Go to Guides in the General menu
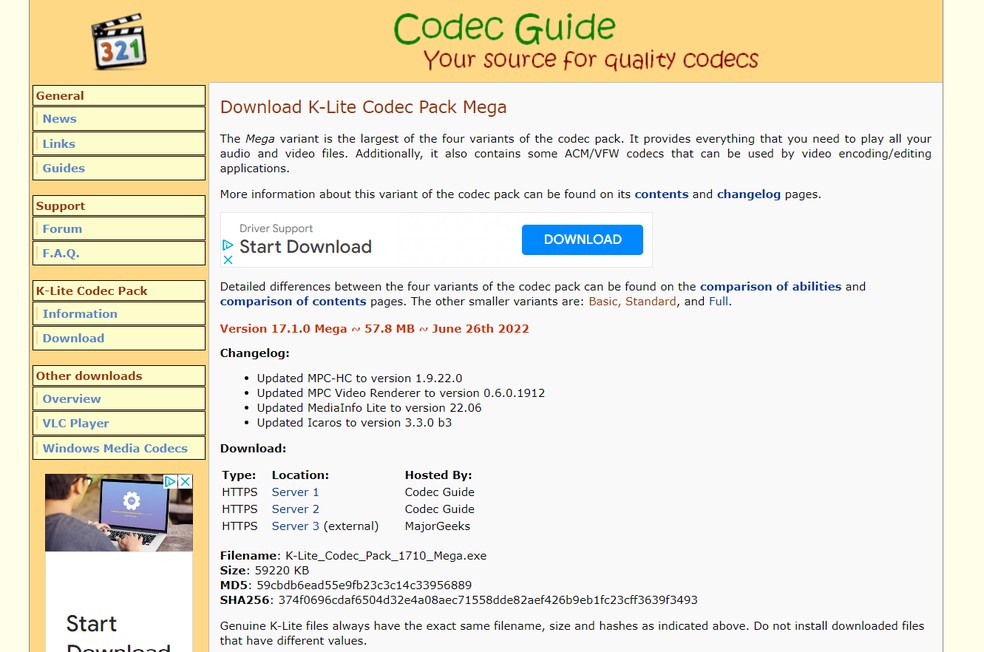 tap(119, 168)
